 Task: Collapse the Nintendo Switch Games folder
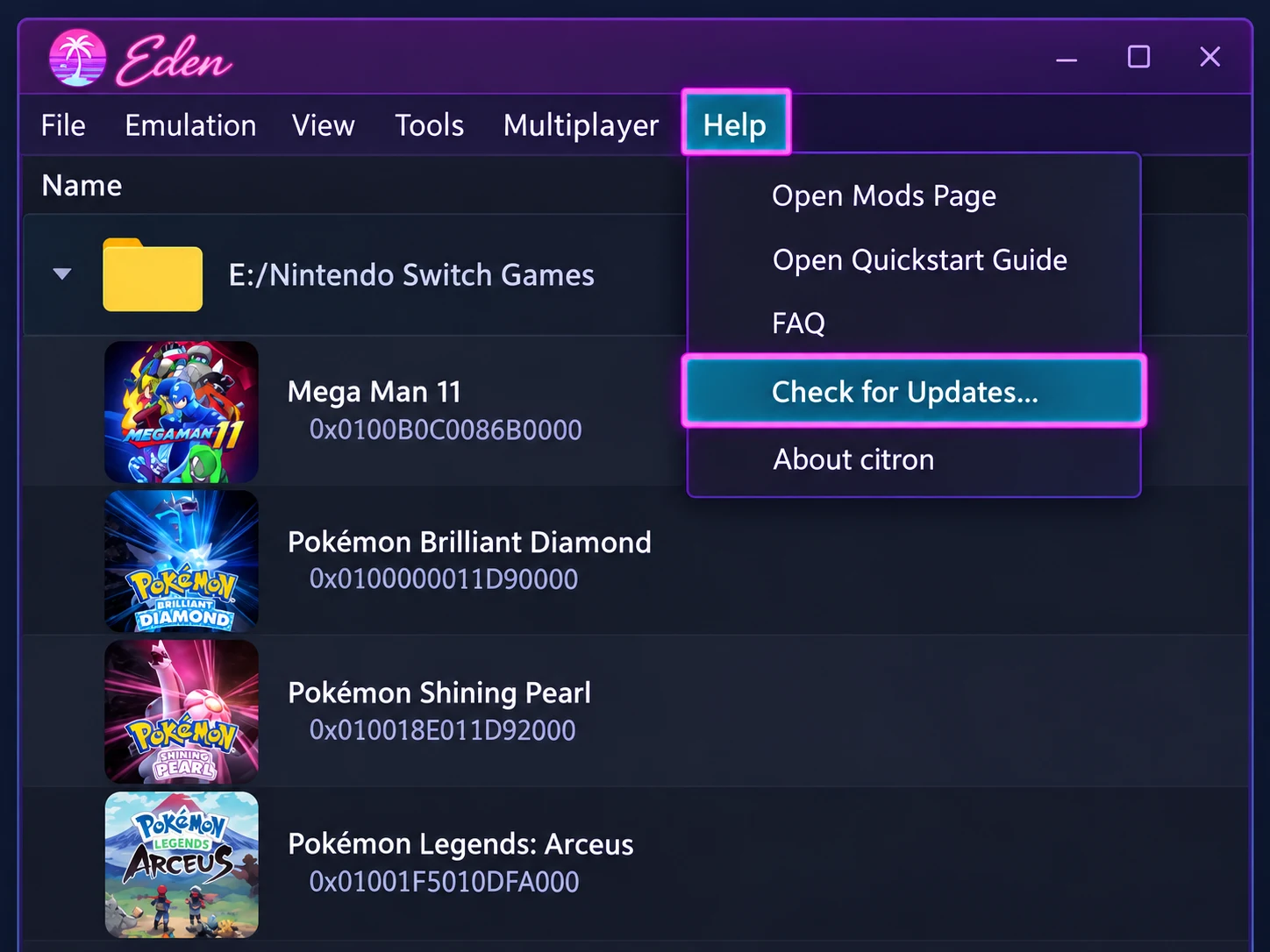62,274
